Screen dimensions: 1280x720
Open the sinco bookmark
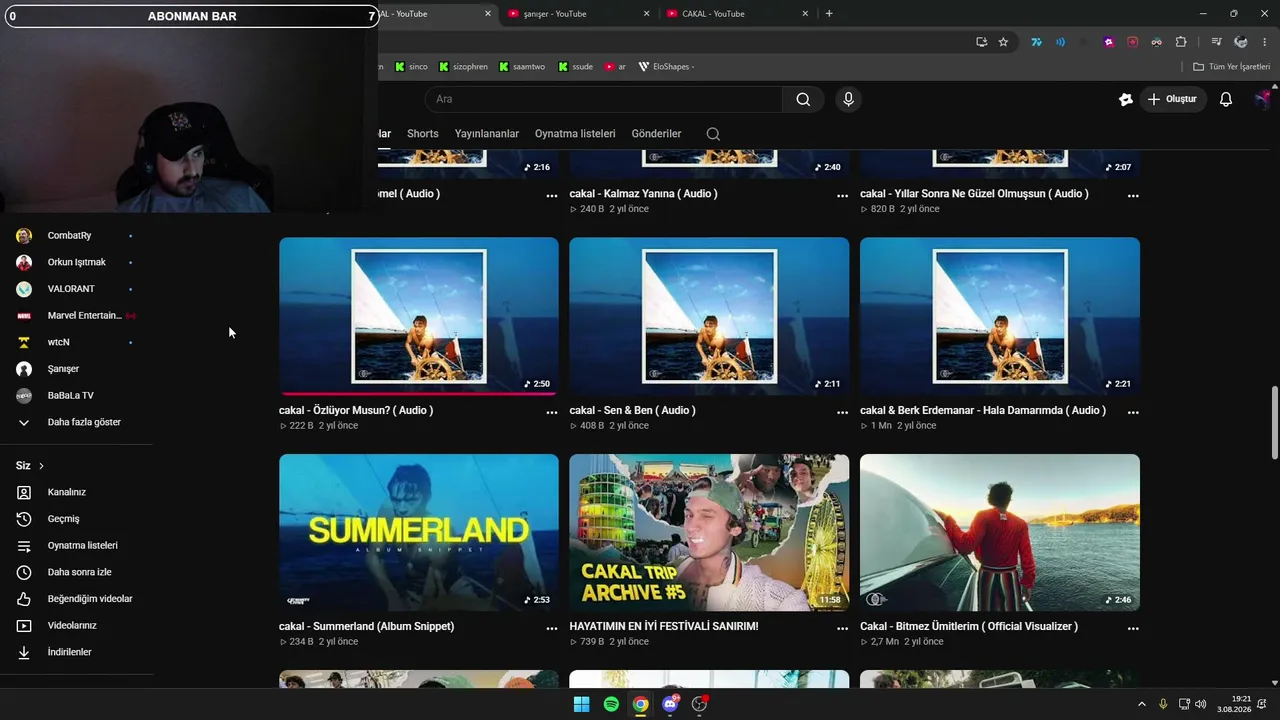[411, 67]
